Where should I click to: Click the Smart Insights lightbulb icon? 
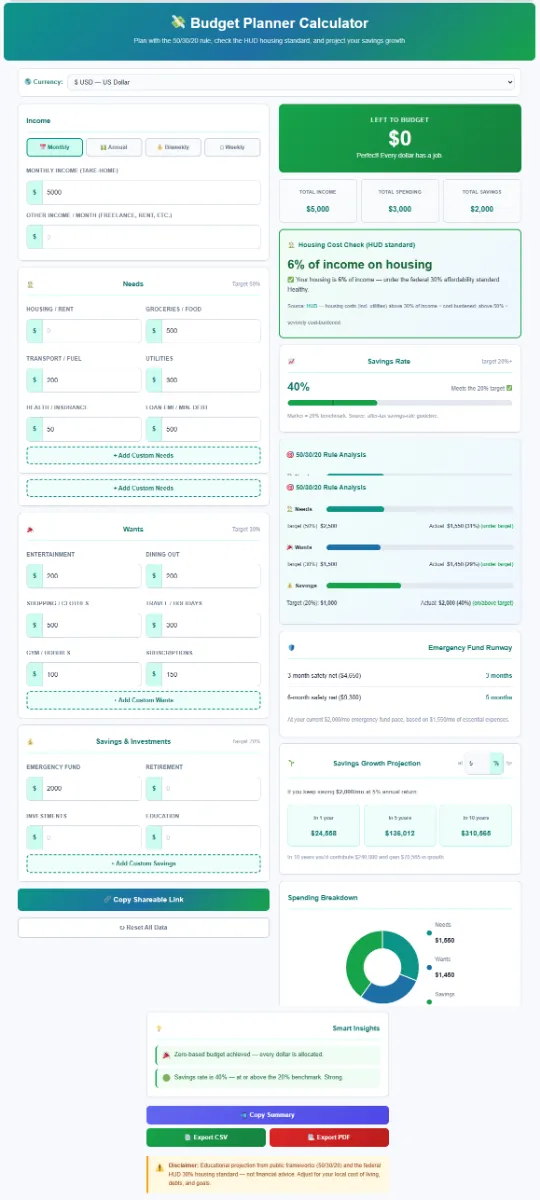coord(158,1027)
